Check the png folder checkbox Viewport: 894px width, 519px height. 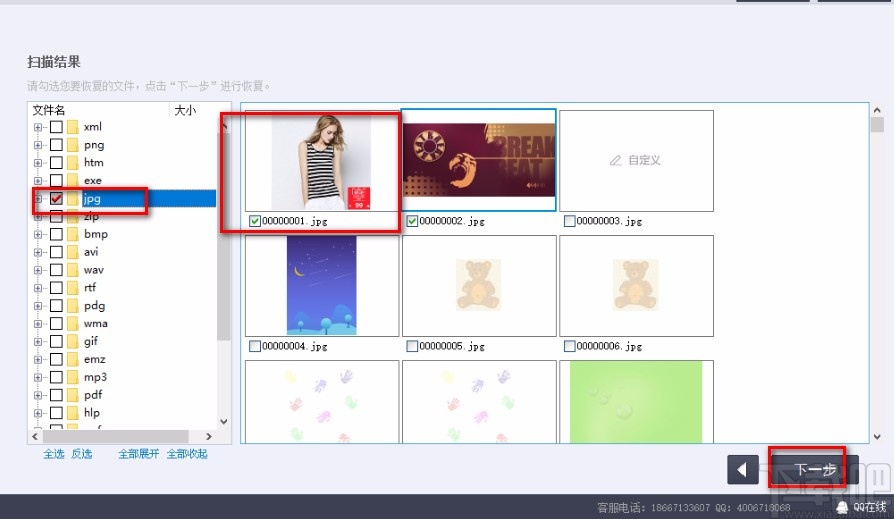pyautogui.click(x=56, y=145)
